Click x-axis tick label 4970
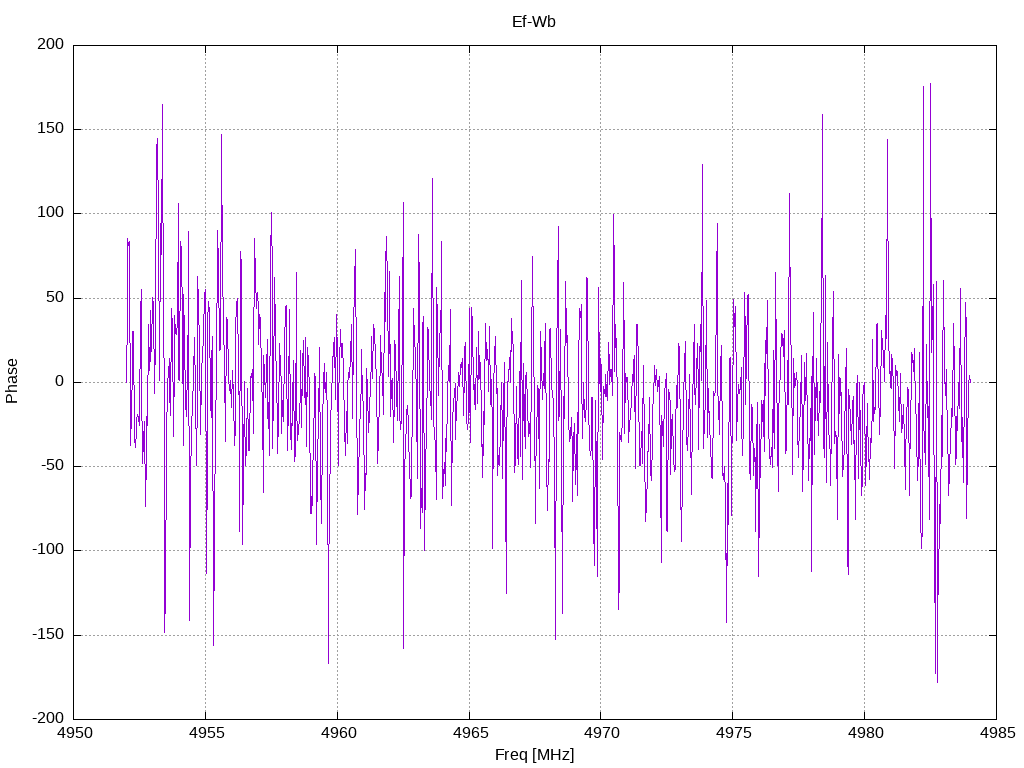The image size is (1024, 768). 601,733
